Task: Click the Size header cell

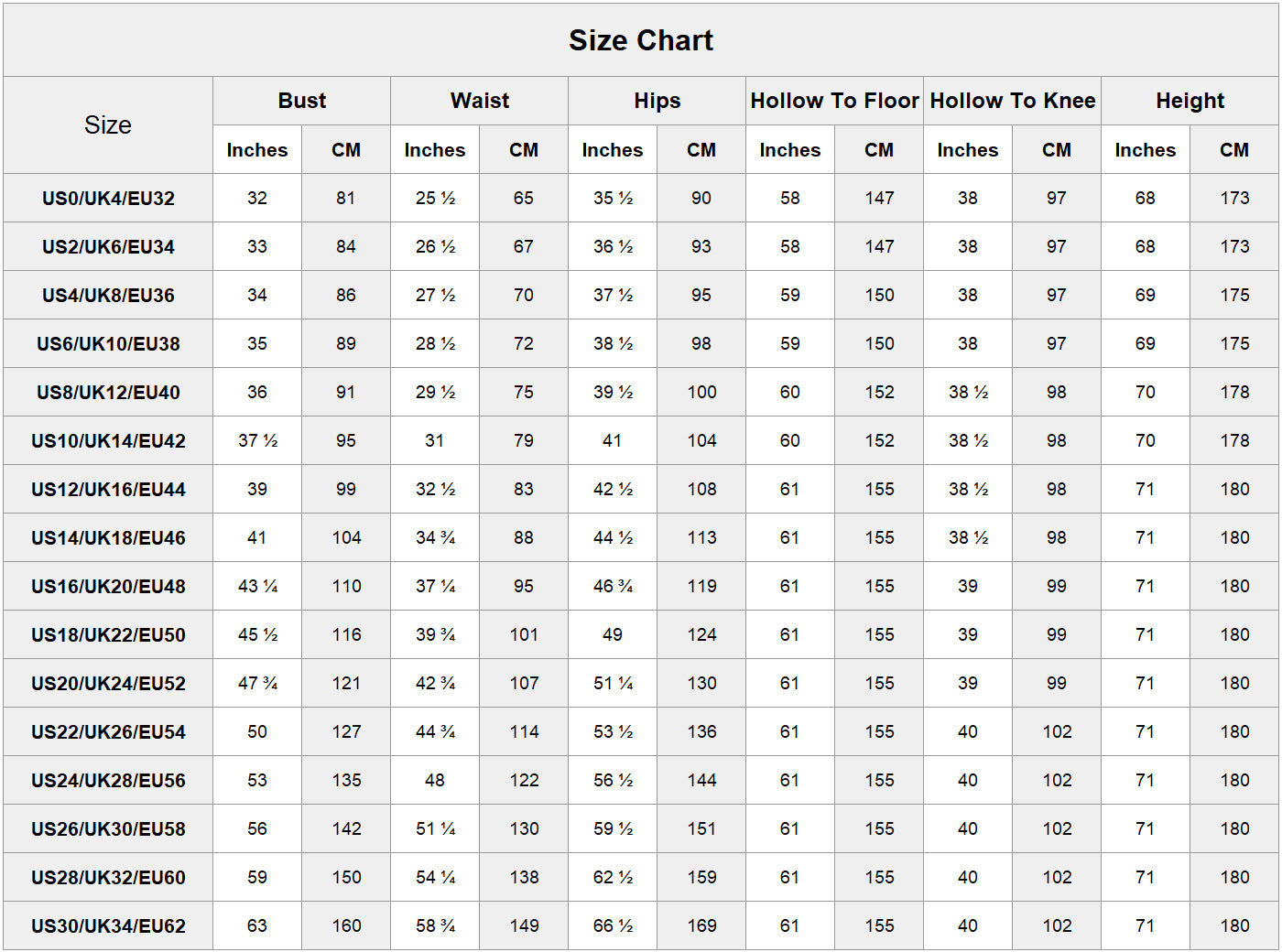Action: click(108, 125)
